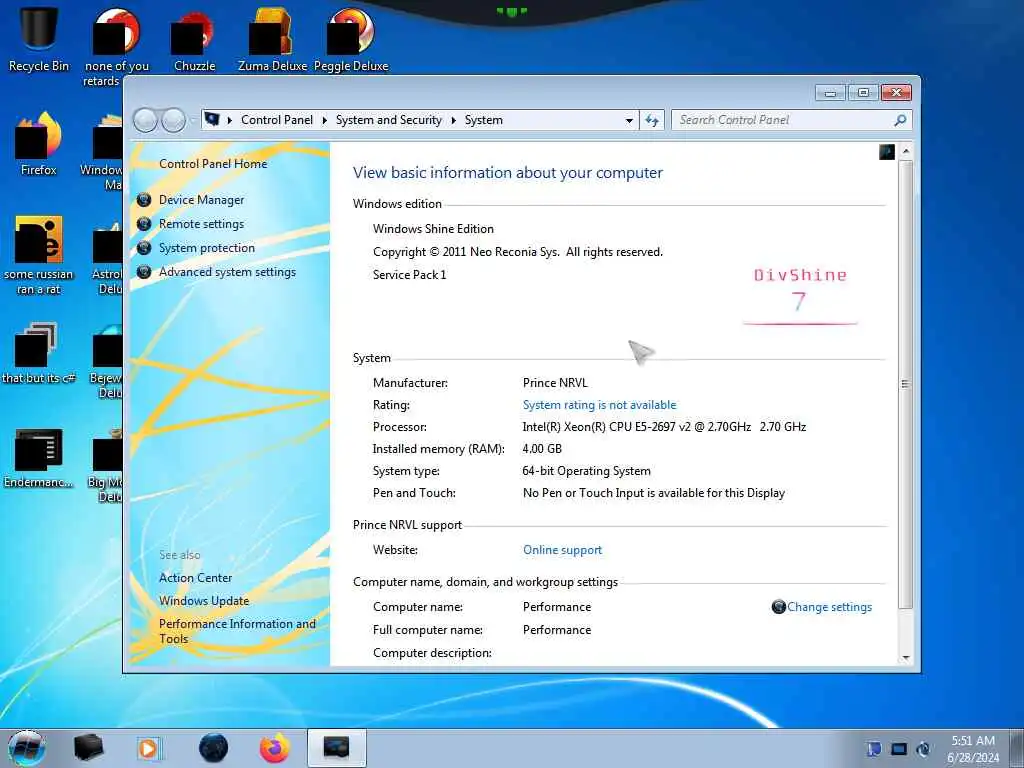The image size is (1024, 768).
Task: Click the Show desktop button
Action: click(x=1016, y=748)
